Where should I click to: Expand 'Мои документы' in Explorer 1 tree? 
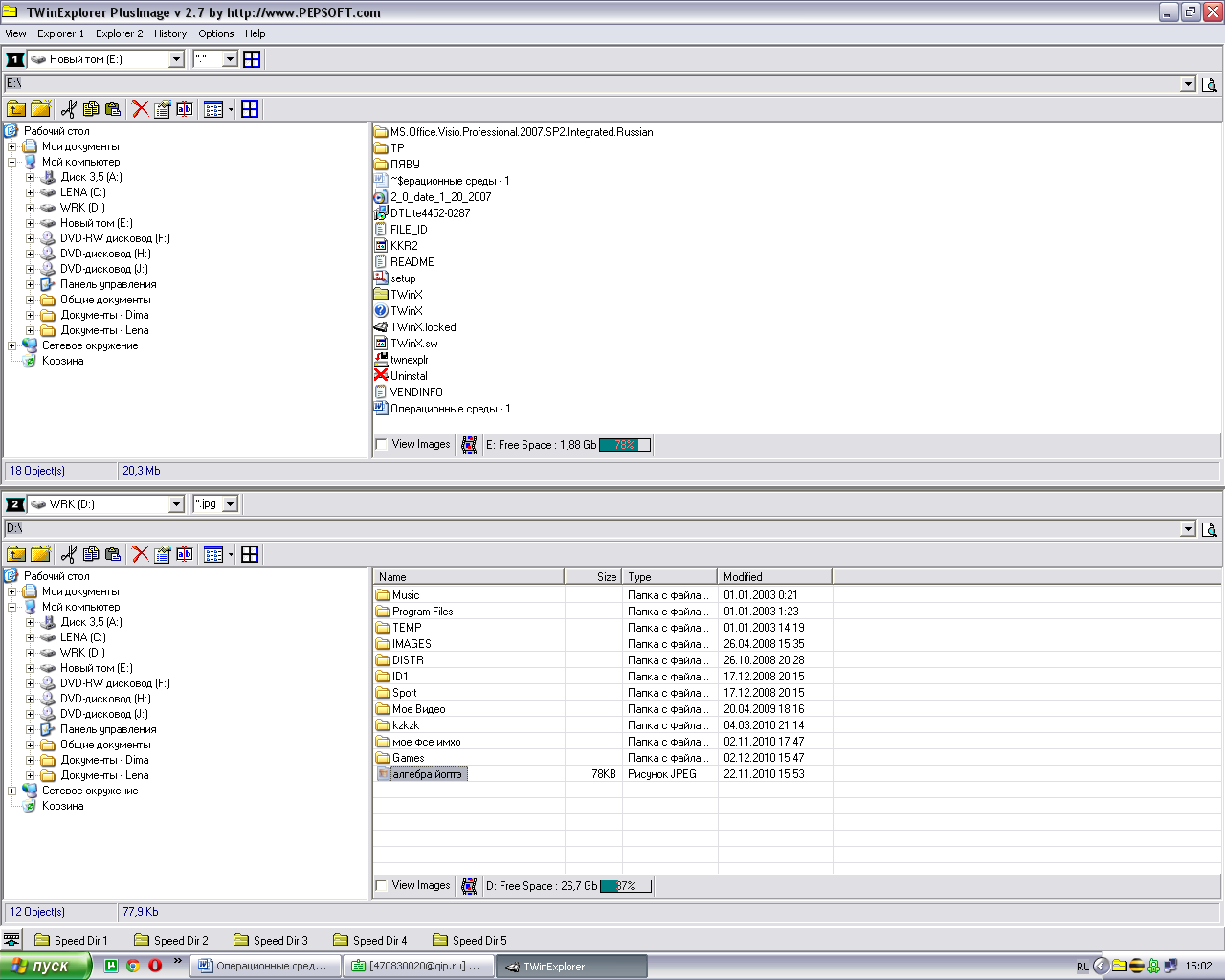[x=11, y=146]
